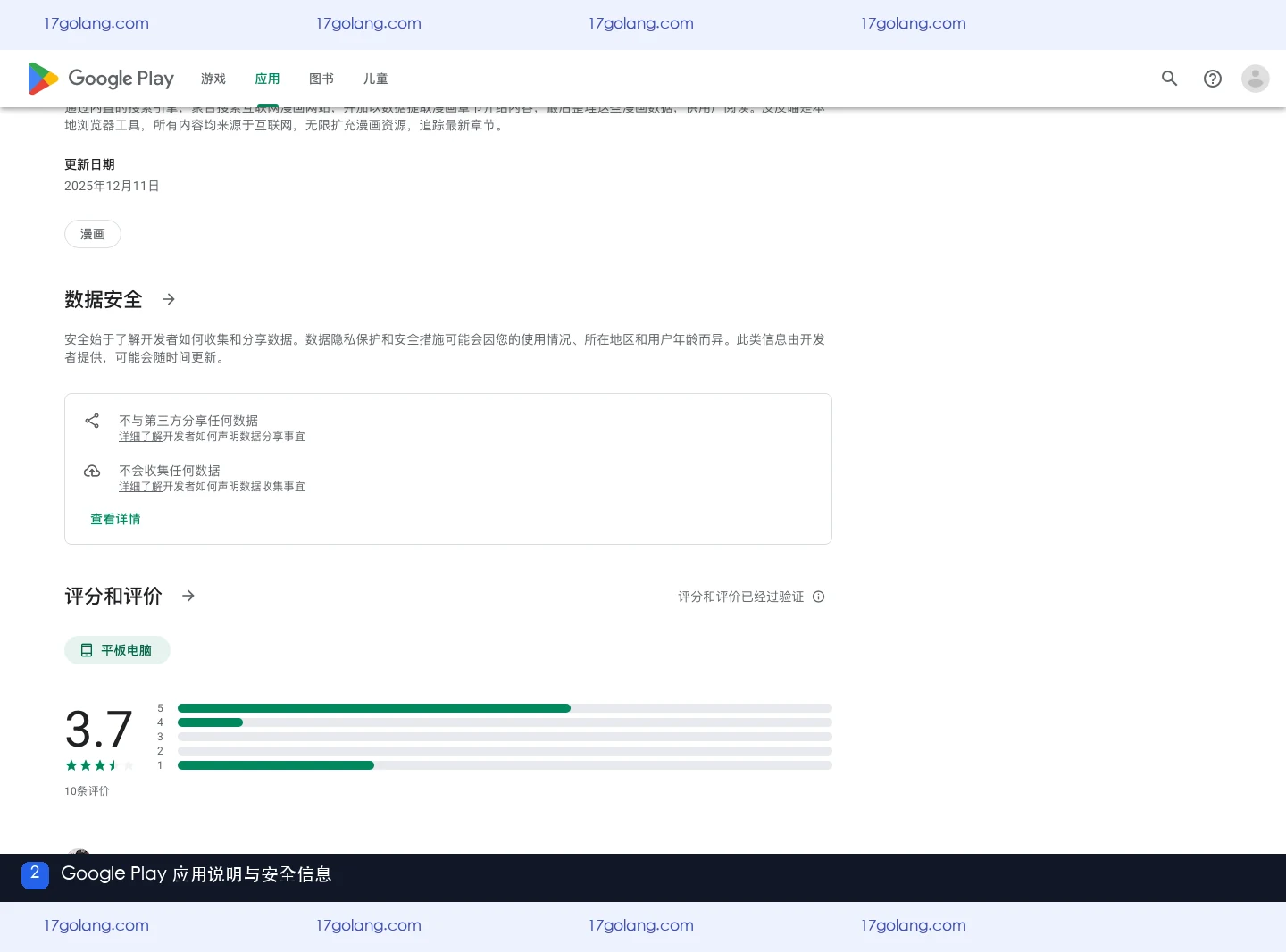Click info icon beside 评分和评价已经过验证
The height and width of the screenshot is (952, 1286).
[818, 597]
